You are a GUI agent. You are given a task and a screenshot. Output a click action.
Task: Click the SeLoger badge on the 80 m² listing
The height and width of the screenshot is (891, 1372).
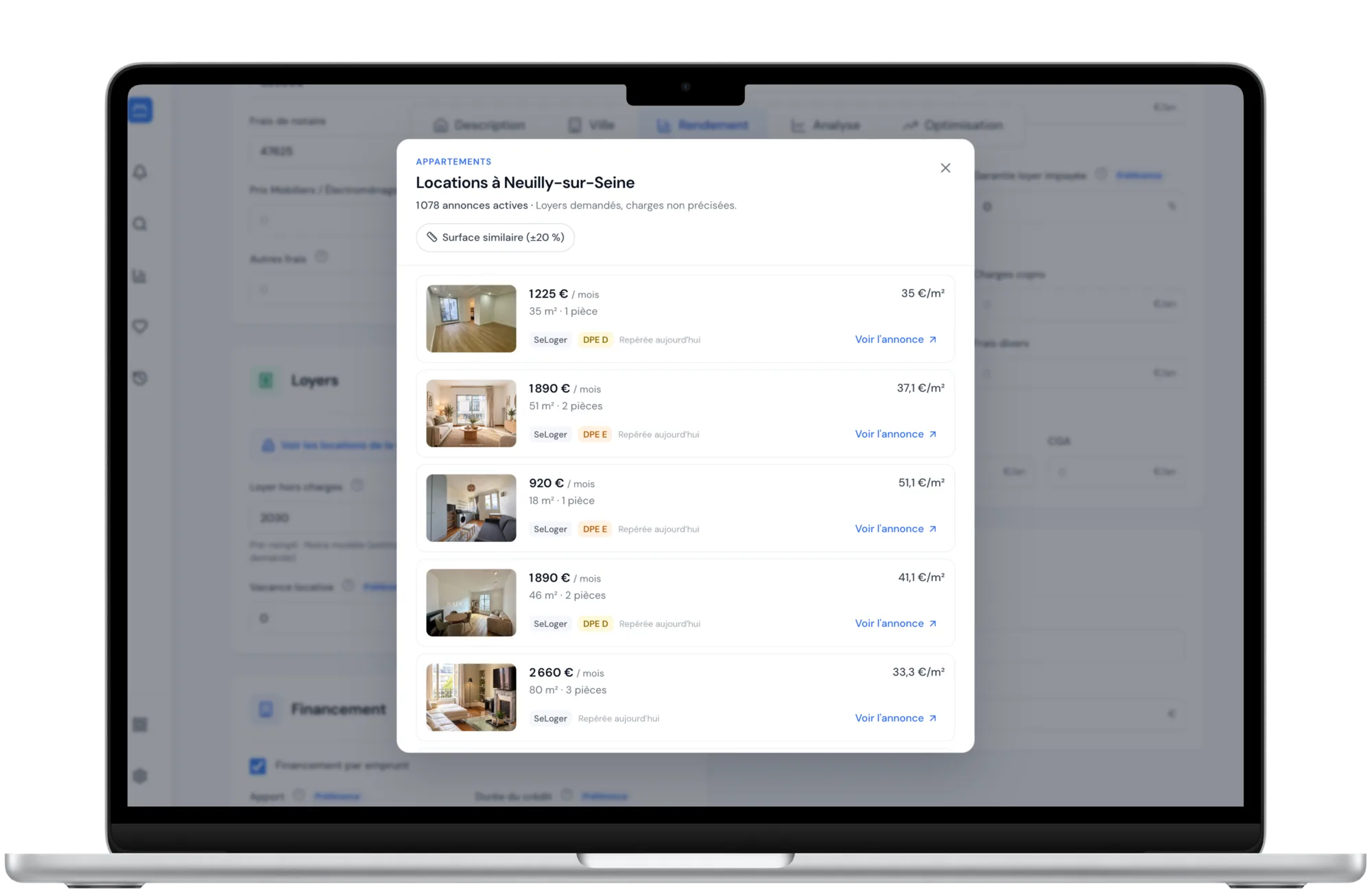coord(550,719)
